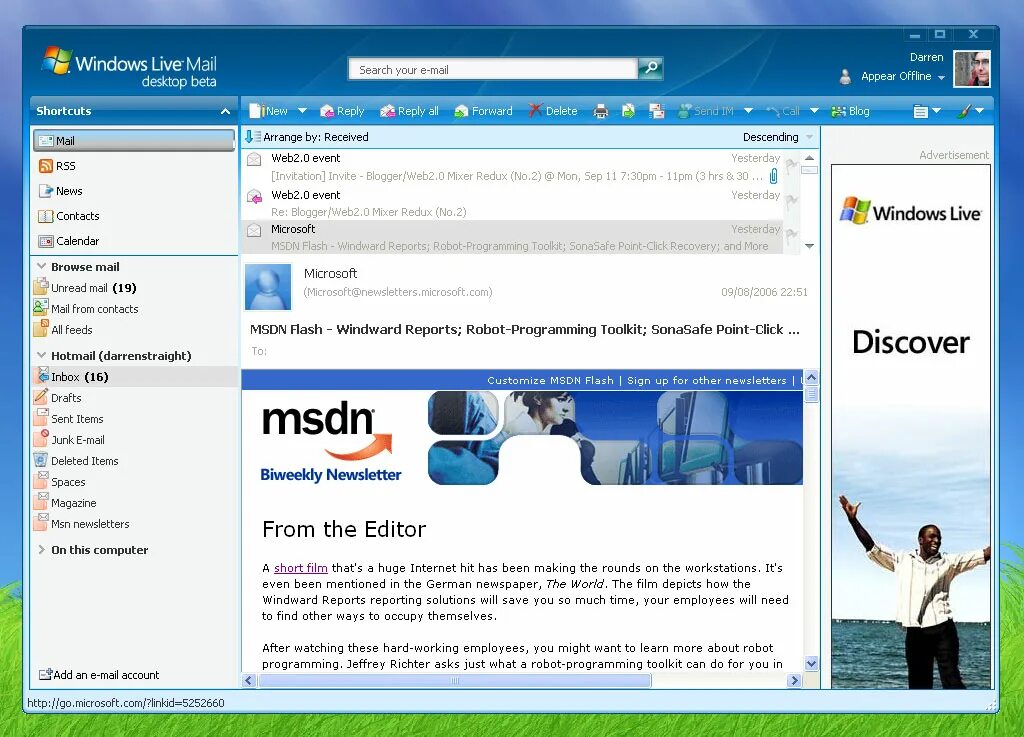Click Blog in the toolbar
1024x737 pixels.
pyautogui.click(x=850, y=111)
